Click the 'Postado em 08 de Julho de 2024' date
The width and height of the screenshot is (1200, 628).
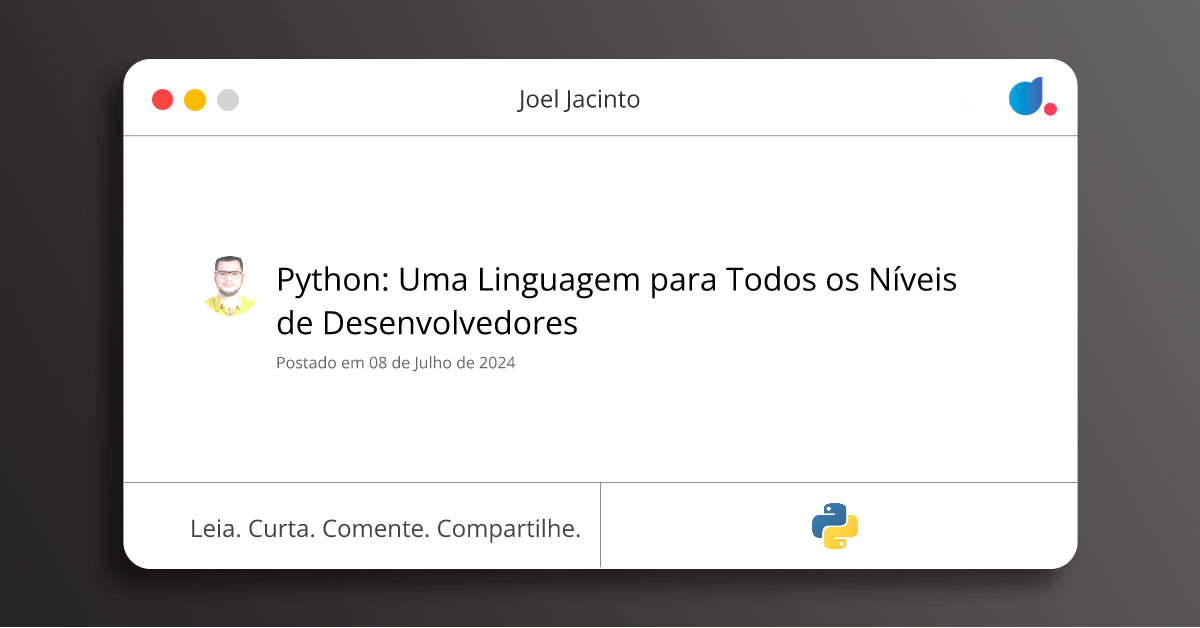point(395,363)
